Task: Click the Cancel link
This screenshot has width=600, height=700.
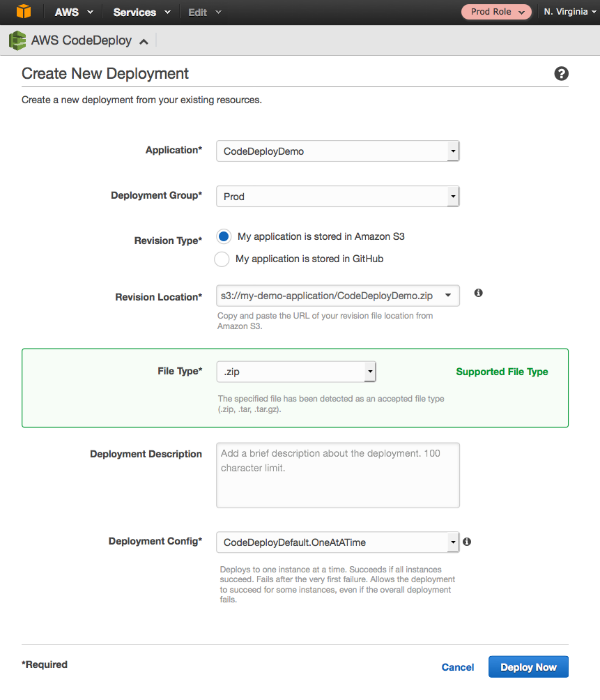Action: tap(458, 667)
